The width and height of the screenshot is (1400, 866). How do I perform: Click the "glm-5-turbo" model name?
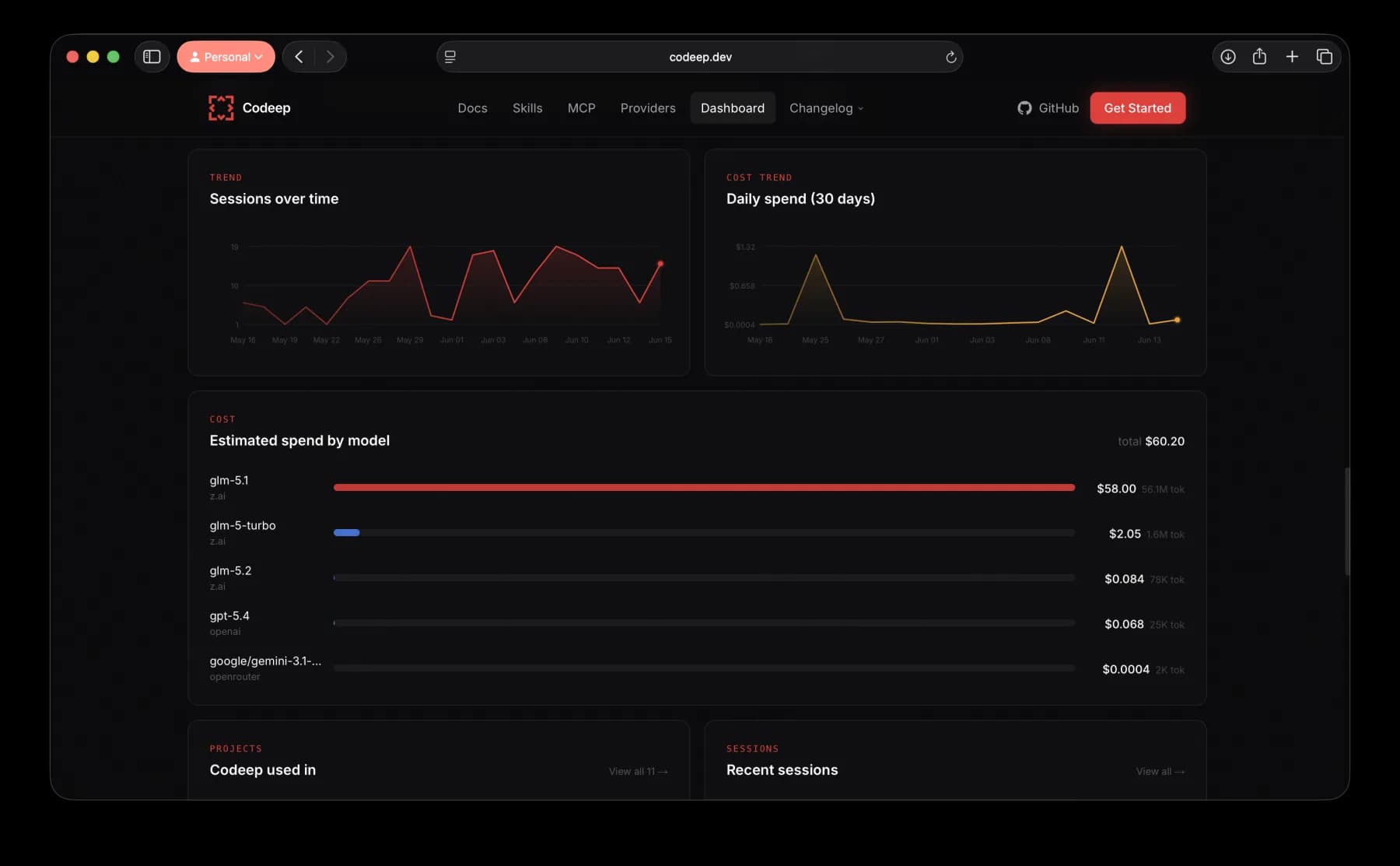pos(243,526)
